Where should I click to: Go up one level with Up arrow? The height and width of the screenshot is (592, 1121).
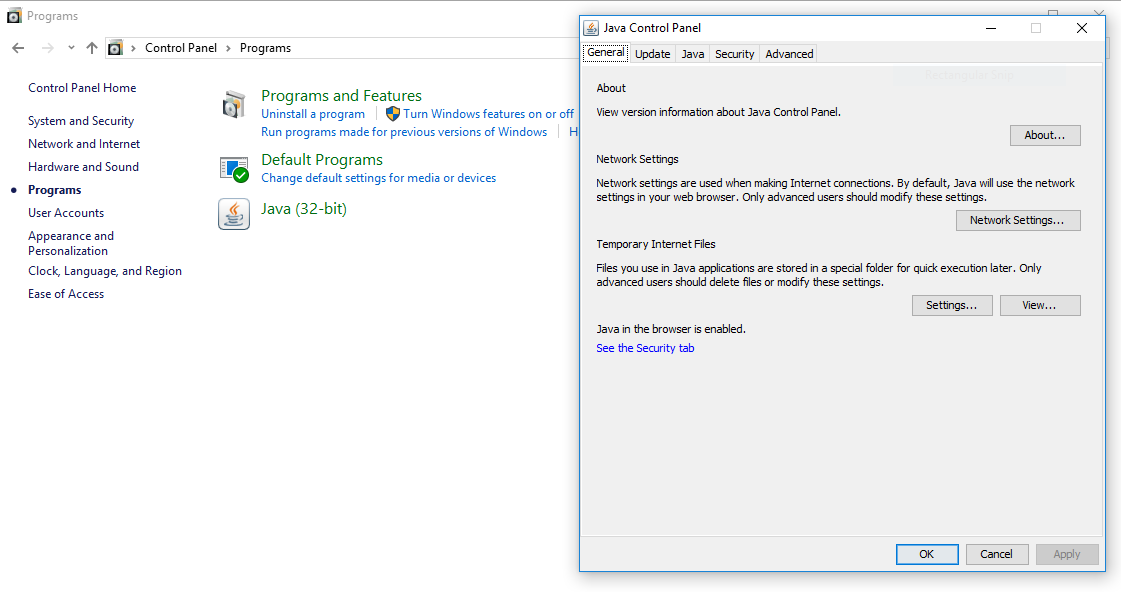[92, 48]
